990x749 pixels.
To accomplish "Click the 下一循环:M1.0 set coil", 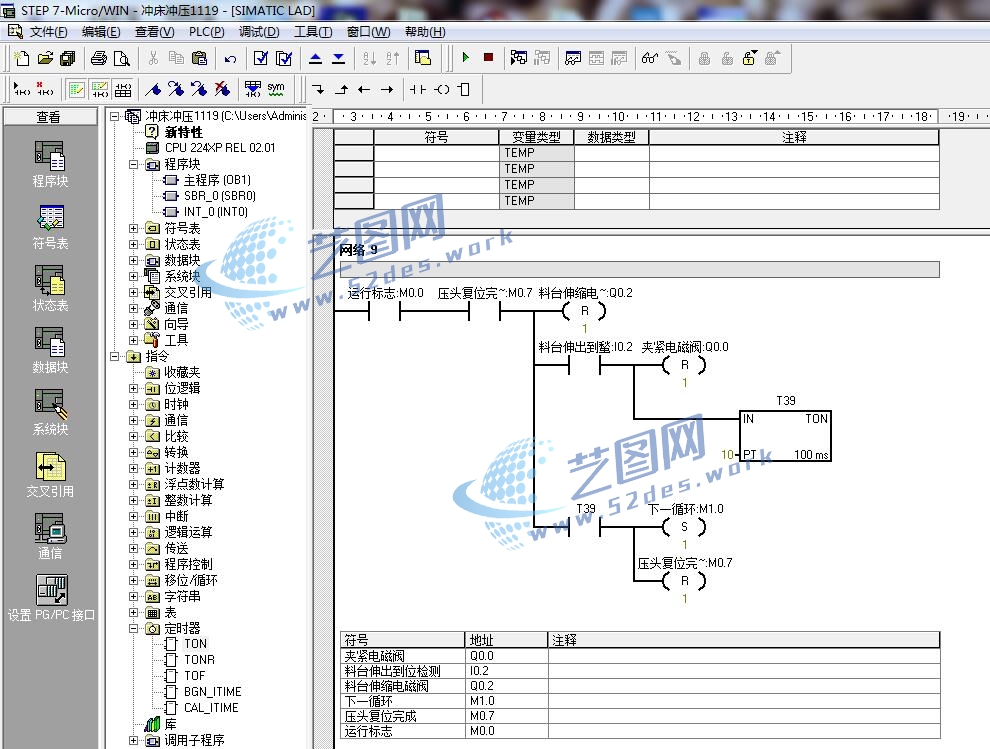I will 684,527.
